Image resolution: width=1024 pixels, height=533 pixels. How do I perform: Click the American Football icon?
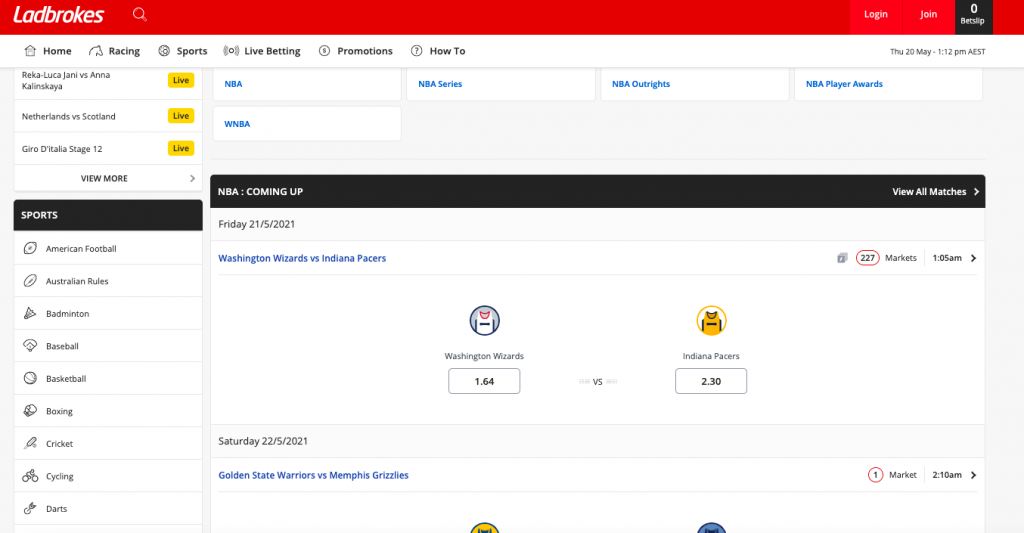[30, 248]
